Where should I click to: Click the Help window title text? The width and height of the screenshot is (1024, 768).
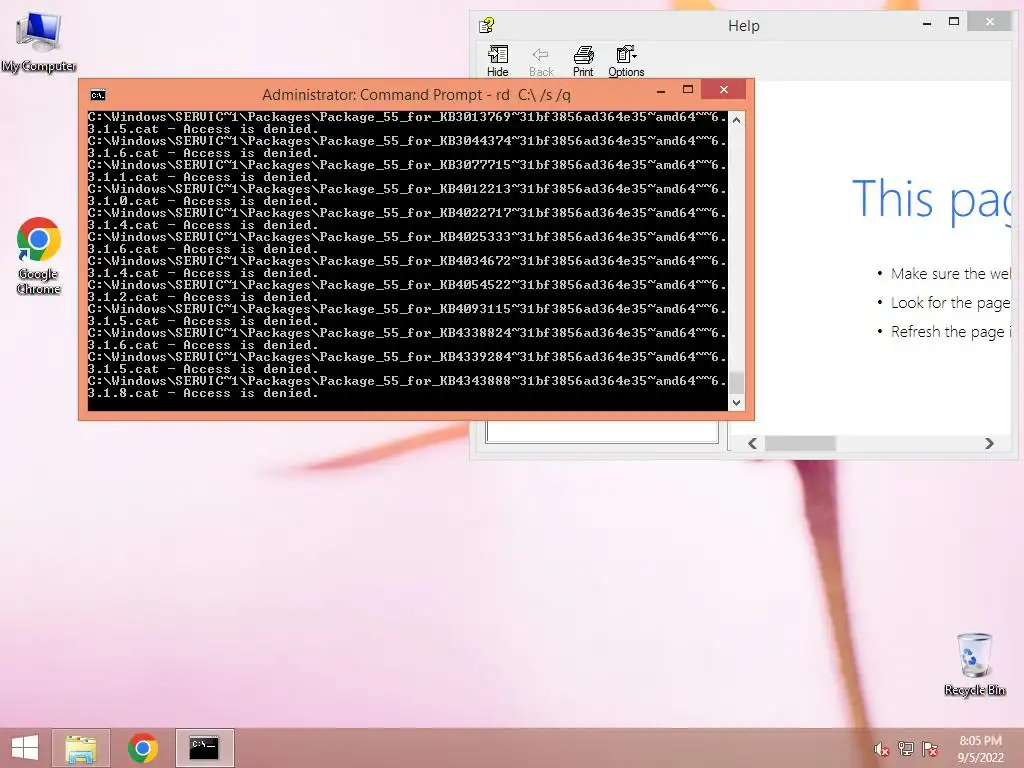coord(744,26)
